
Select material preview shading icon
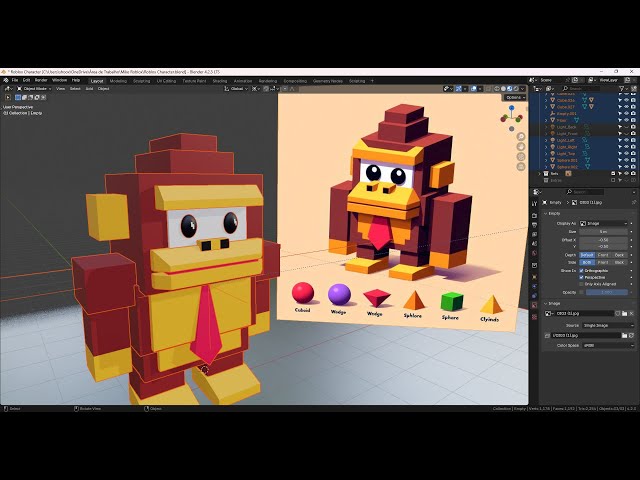pyautogui.click(x=510, y=89)
